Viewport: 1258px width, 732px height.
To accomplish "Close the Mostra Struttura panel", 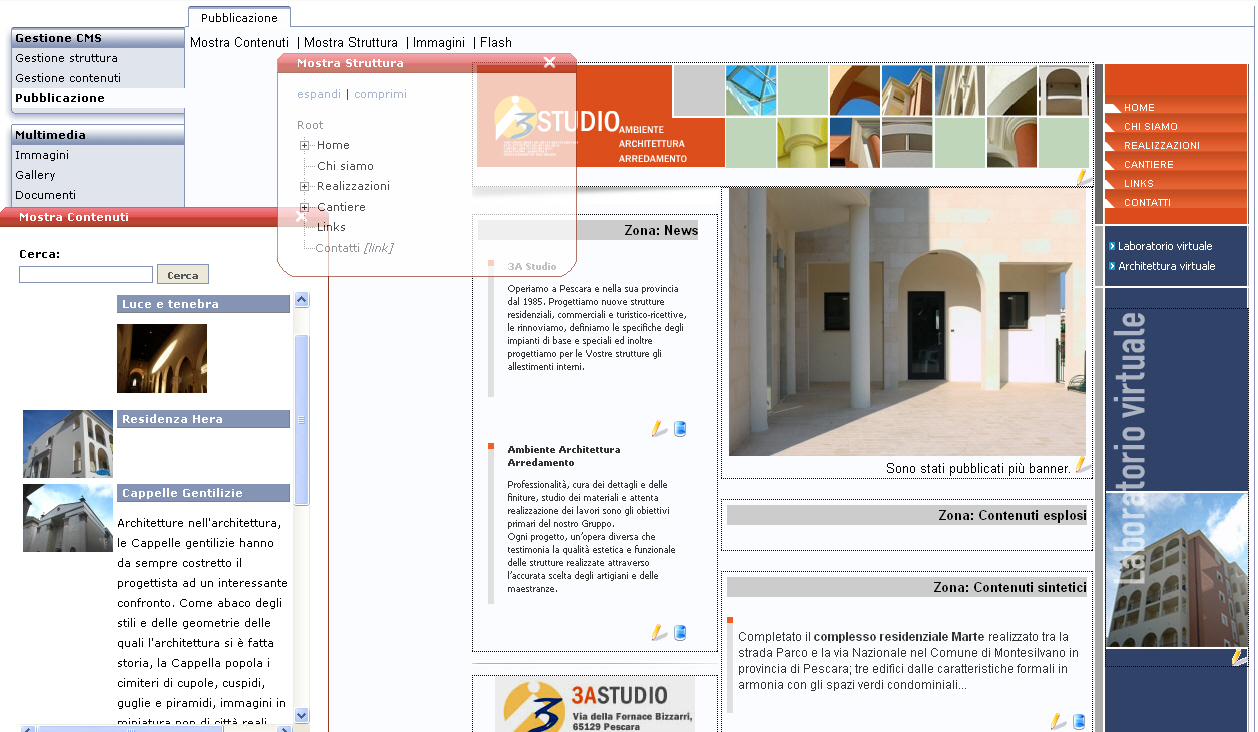I will pyautogui.click(x=549, y=62).
